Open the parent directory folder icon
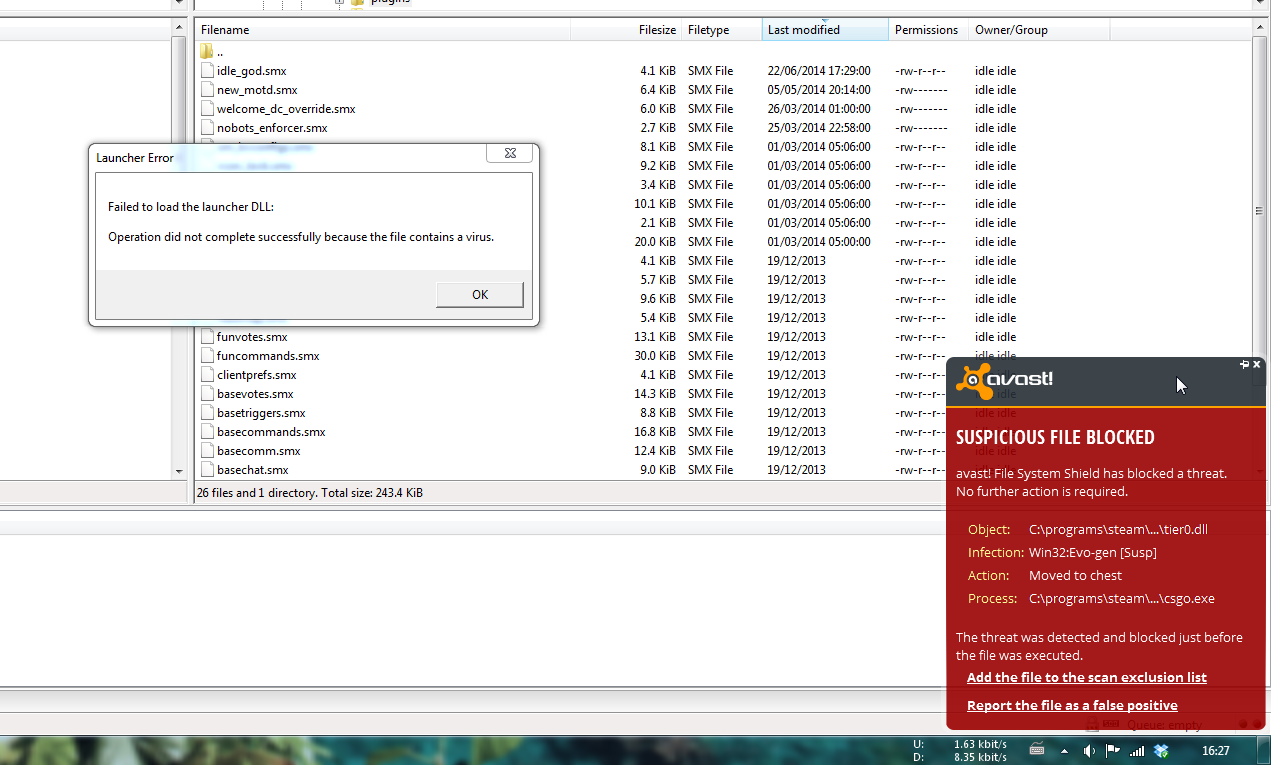Screen dimensions: 1271x765 coord(207,51)
